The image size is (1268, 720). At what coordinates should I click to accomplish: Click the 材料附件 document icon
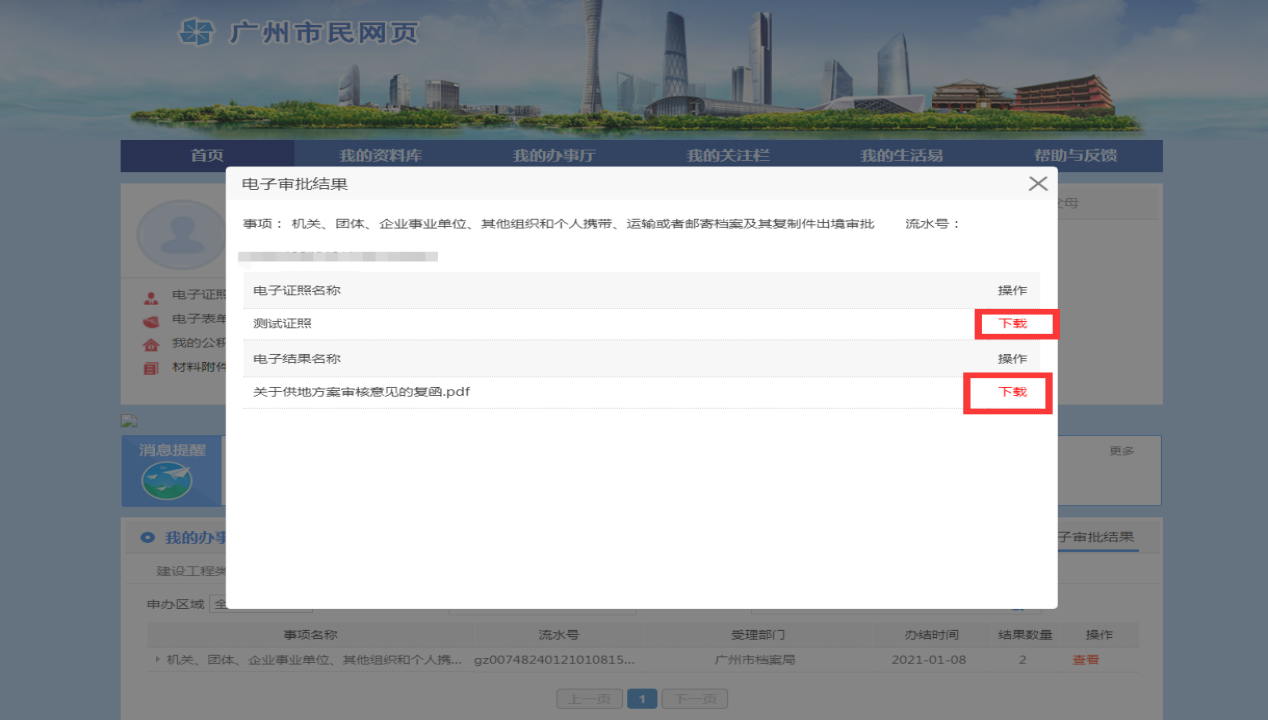151,368
